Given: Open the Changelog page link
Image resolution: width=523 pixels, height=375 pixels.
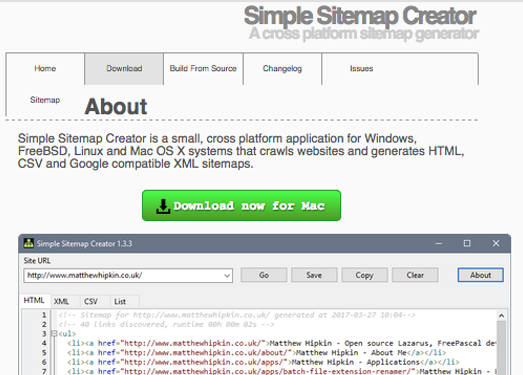Looking at the screenshot, I should click(282, 68).
